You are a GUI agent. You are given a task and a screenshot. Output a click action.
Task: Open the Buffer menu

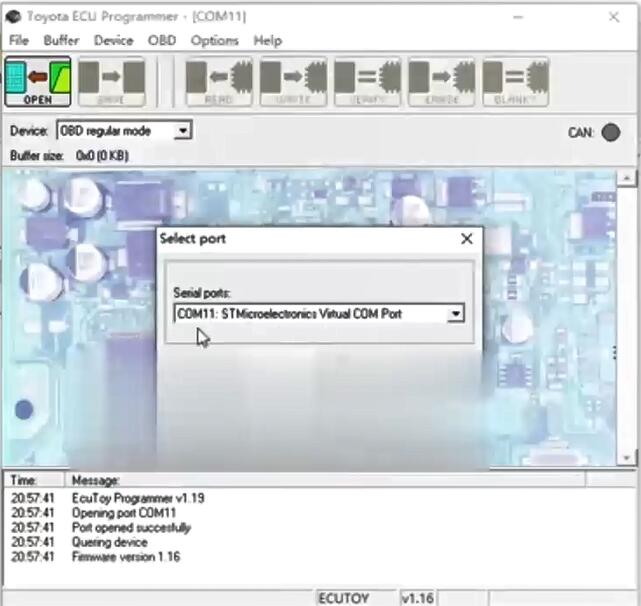click(61, 40)
